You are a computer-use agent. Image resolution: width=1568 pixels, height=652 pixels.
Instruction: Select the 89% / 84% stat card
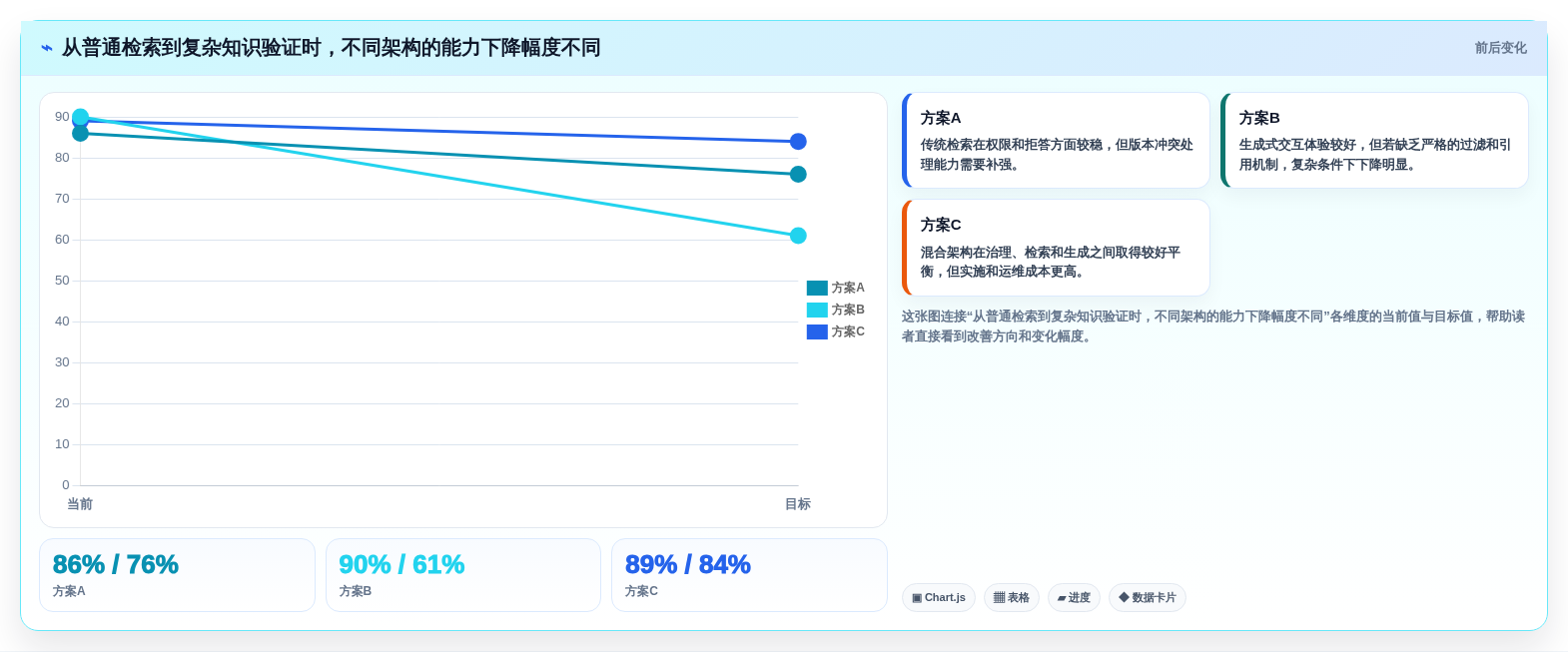click(x=749, y=575)
